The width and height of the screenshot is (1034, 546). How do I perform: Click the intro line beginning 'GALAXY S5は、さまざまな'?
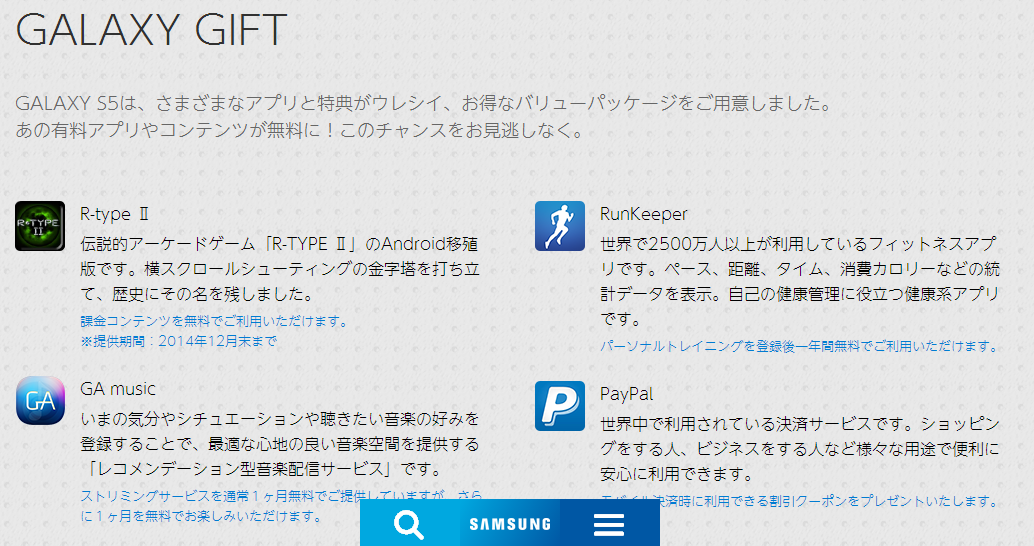click(x=425, y=104)
